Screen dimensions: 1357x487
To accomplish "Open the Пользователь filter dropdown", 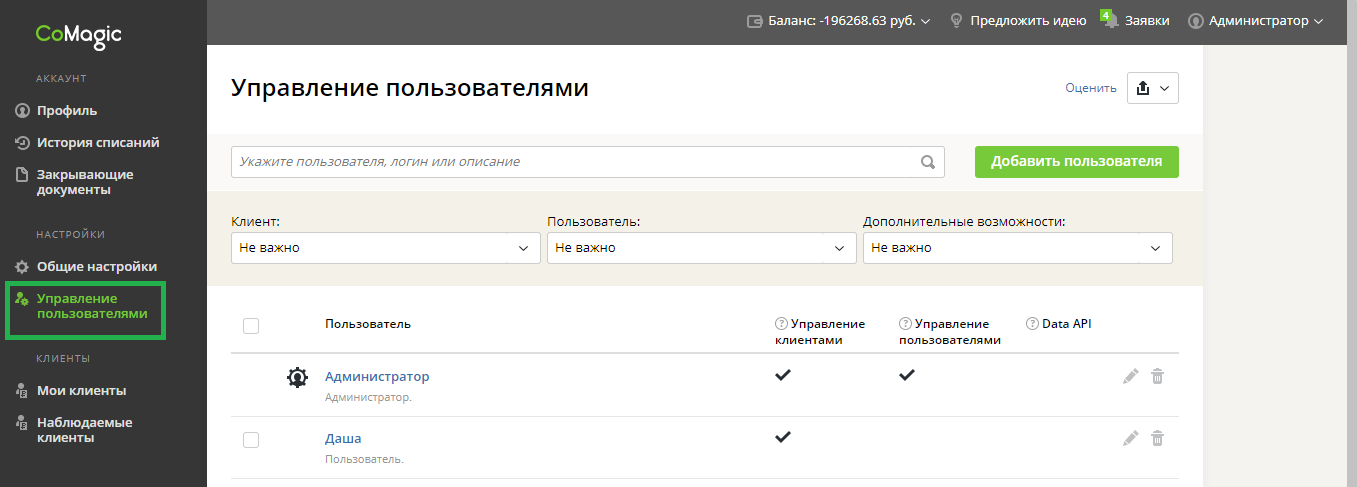I will (701, 248).
